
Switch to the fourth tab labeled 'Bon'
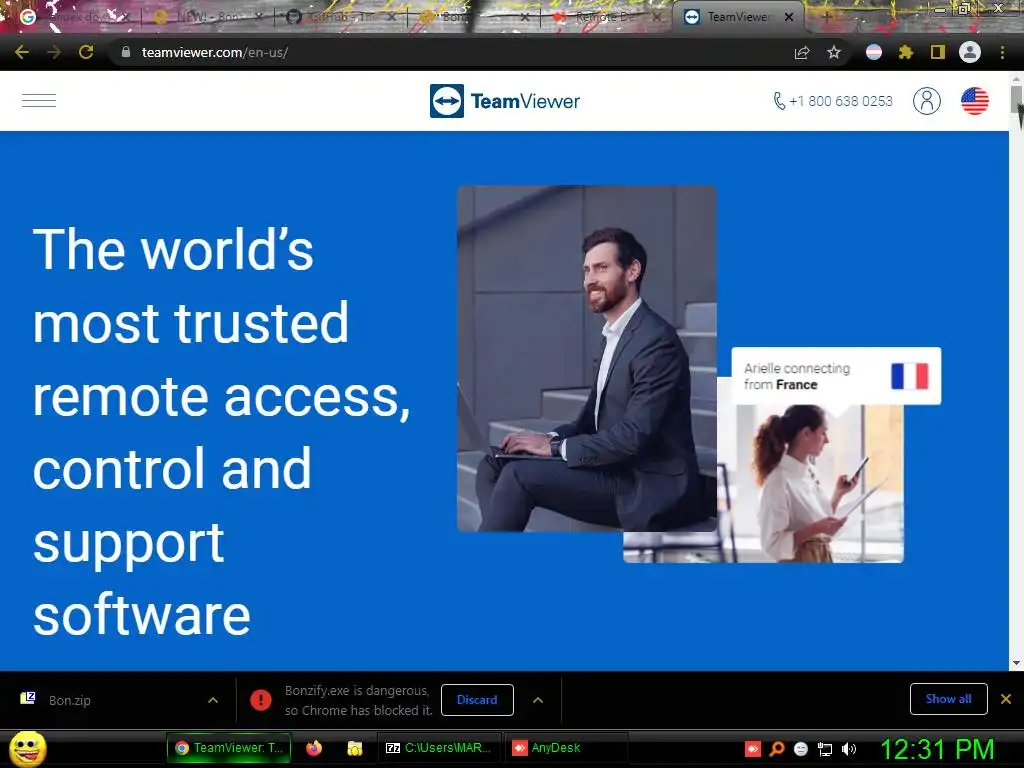tap(473, 17)
